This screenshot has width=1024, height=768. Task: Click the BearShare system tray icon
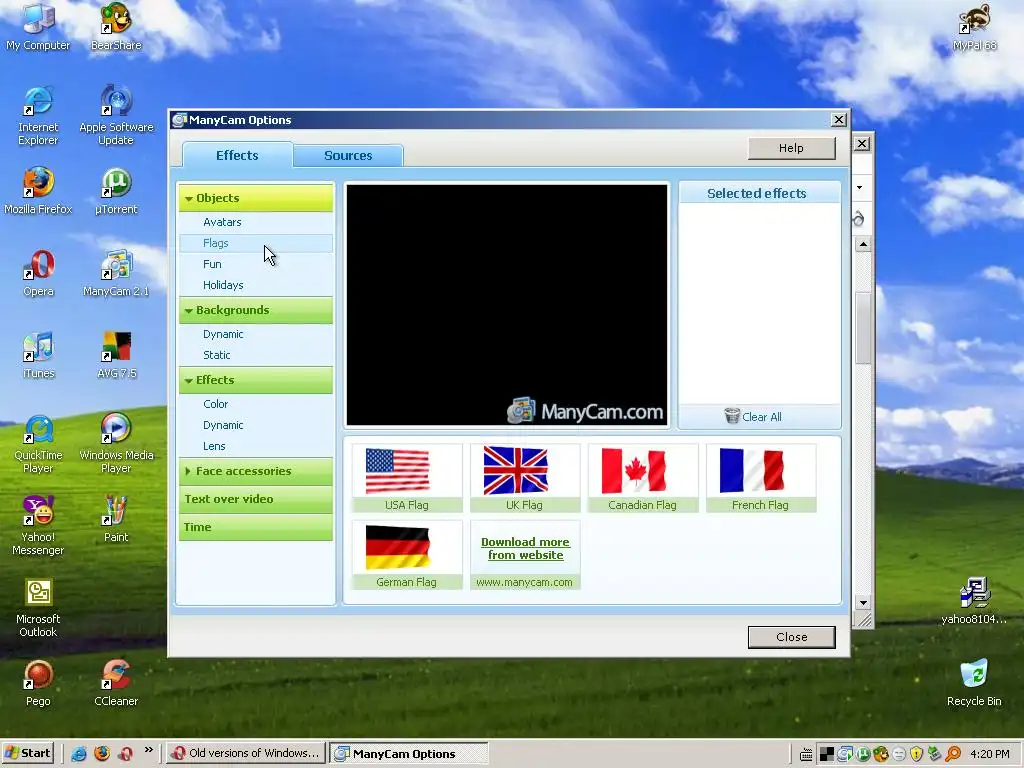[x=880, y=754]
